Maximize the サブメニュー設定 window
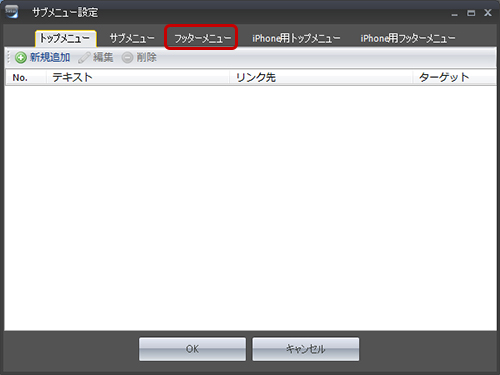The width and height of the screenshot is (500, 375). 471,13
